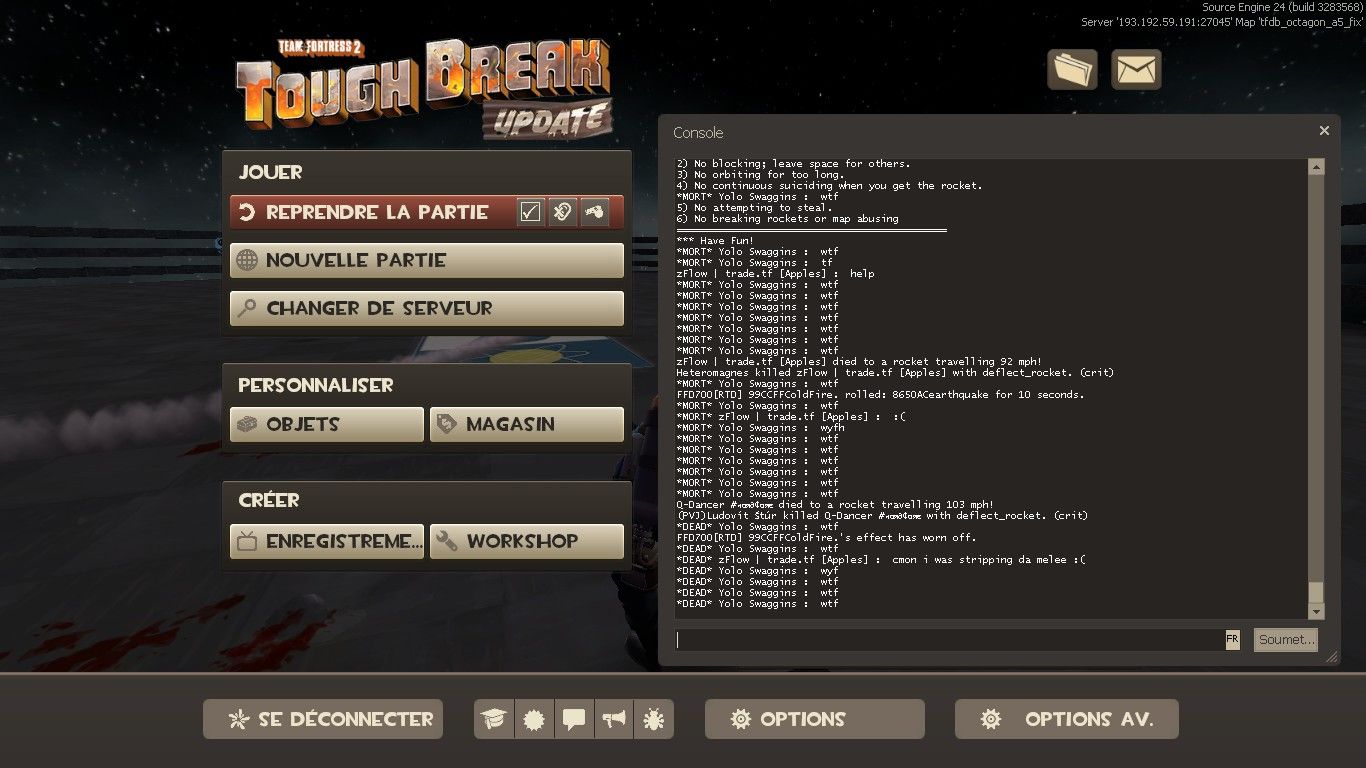Open the folder icon above the console

tap(1072, 70)
